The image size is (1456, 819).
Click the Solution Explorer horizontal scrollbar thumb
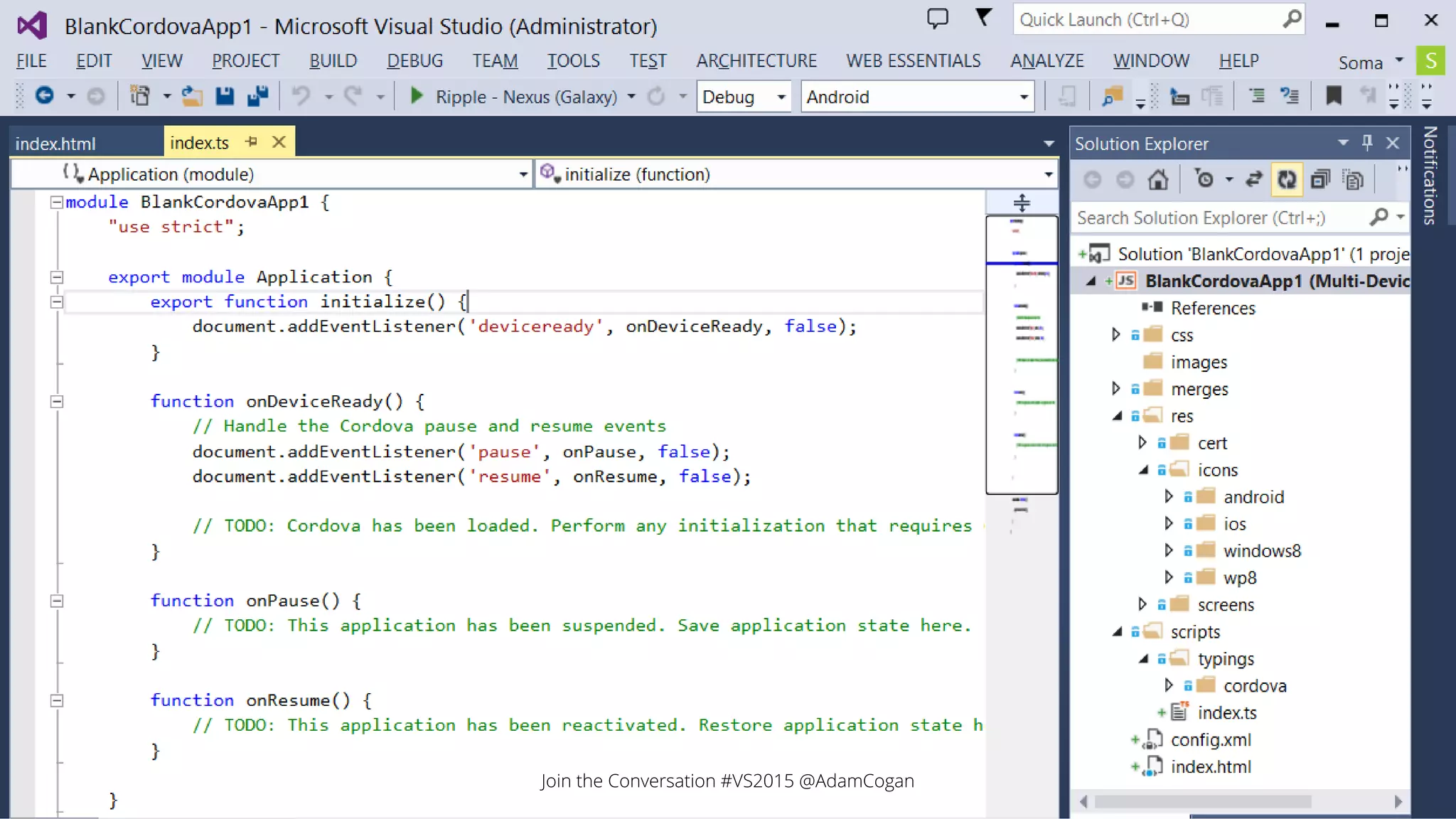click(1203, 802)
